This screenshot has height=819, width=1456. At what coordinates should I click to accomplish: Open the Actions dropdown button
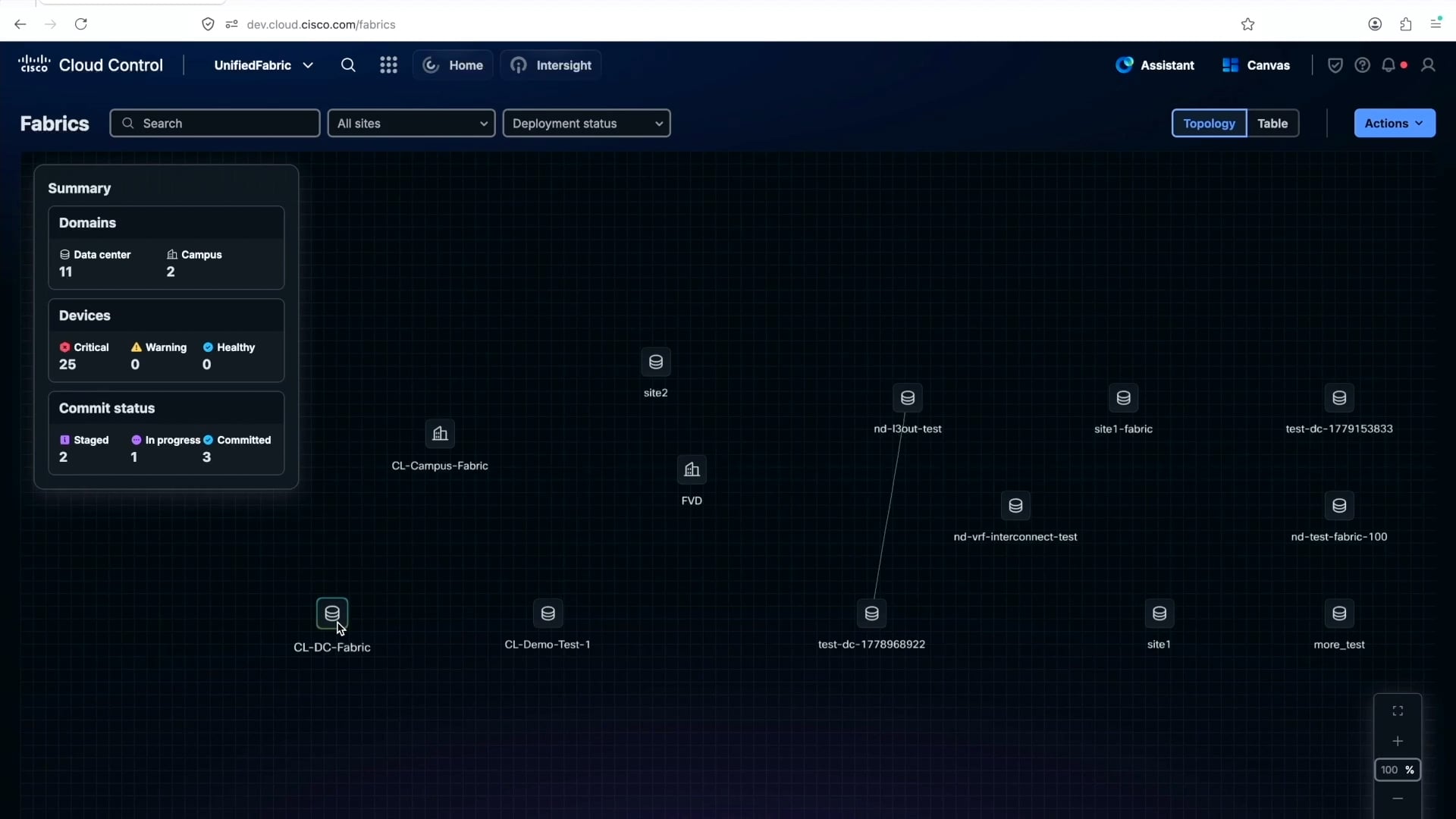click(x=1395, y=124)
